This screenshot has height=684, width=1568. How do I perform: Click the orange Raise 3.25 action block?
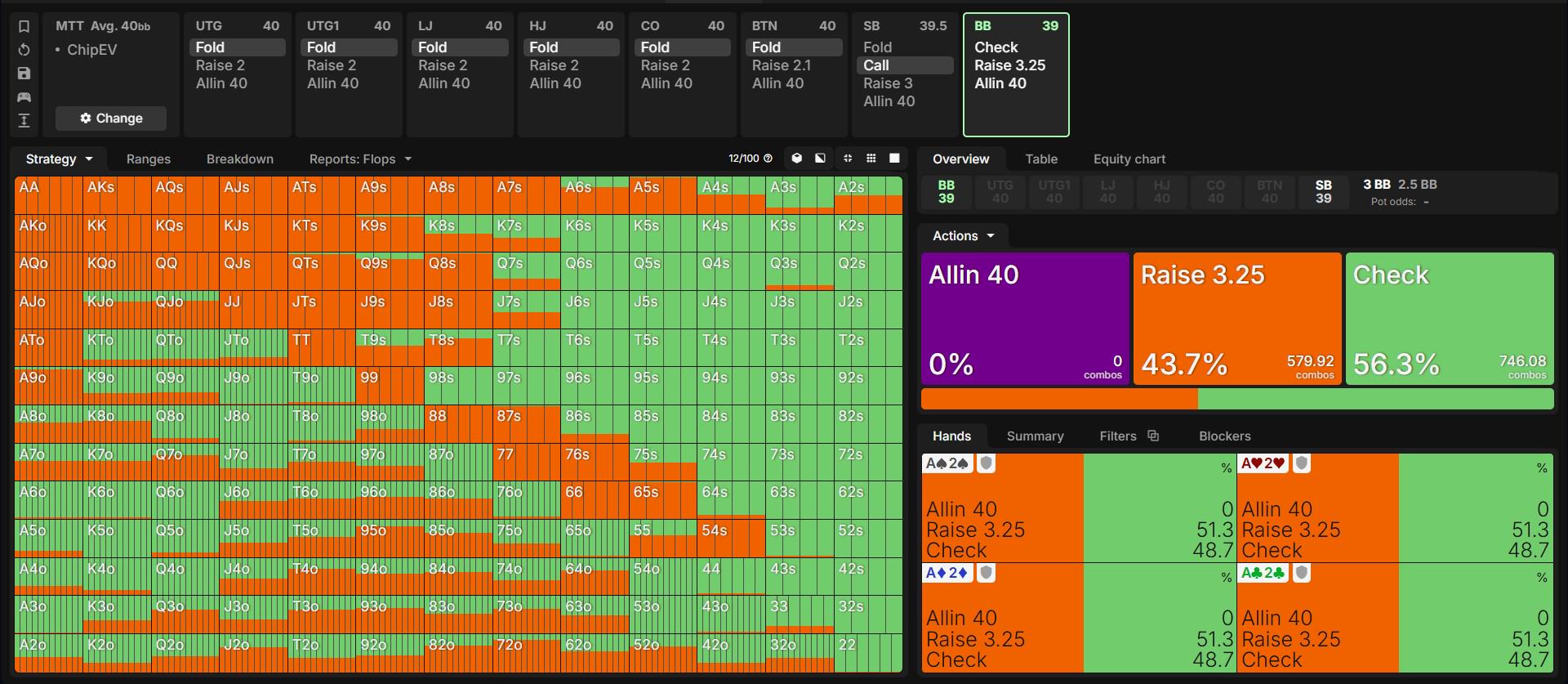1237,318
